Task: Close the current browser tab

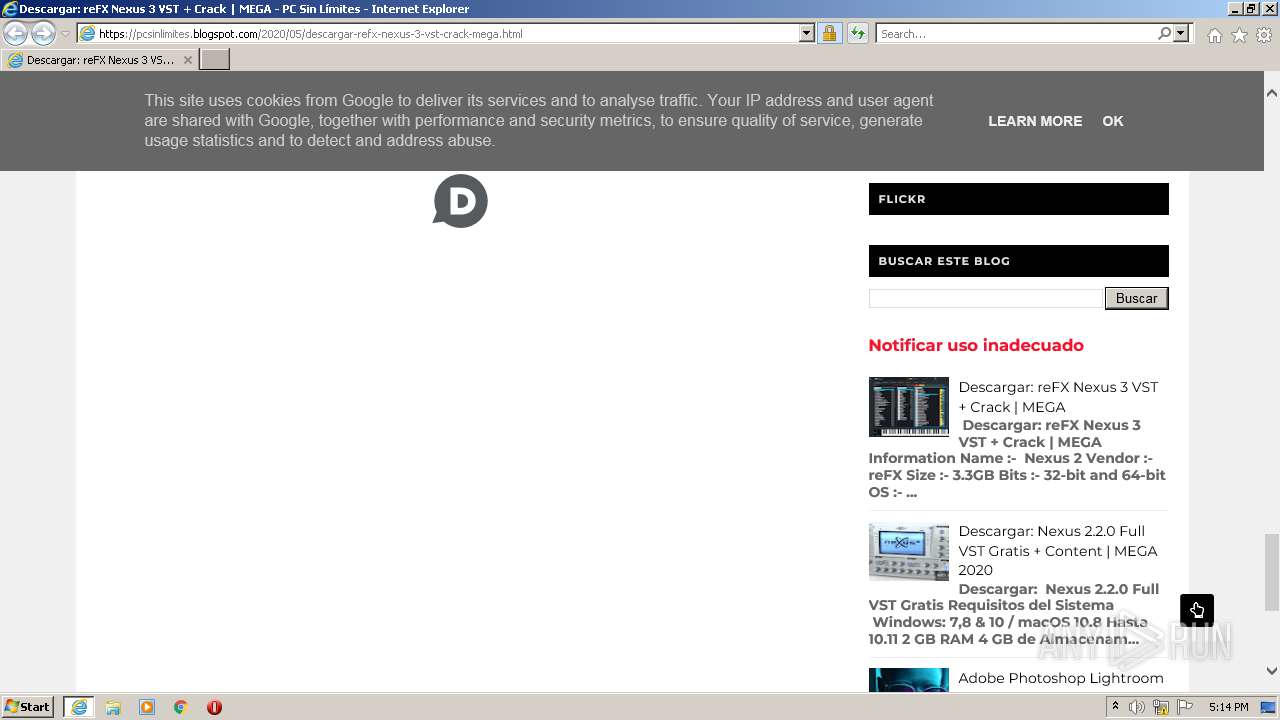Action: (187, 60)
